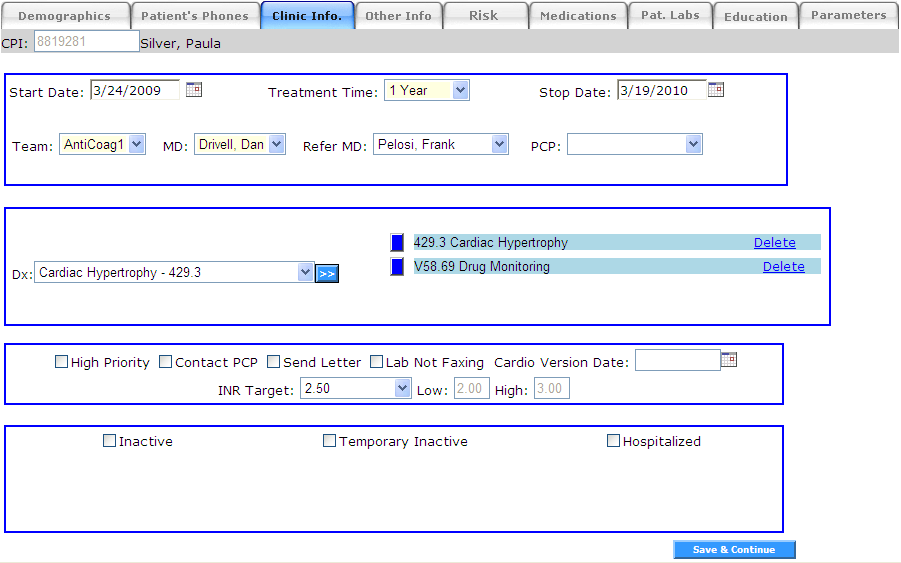This screenshot has width=901, height=563.
Task: Open Cardio Version Date calendar picker
Action: pyautogui.click(x=730, y=360)
